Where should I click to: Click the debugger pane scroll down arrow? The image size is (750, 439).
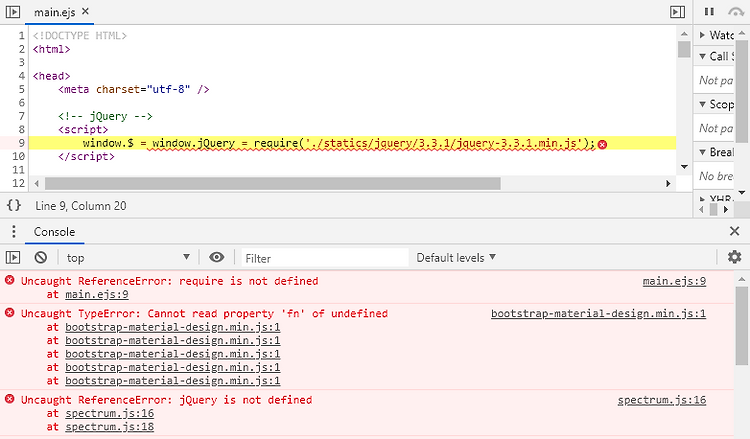pos(742,192)
